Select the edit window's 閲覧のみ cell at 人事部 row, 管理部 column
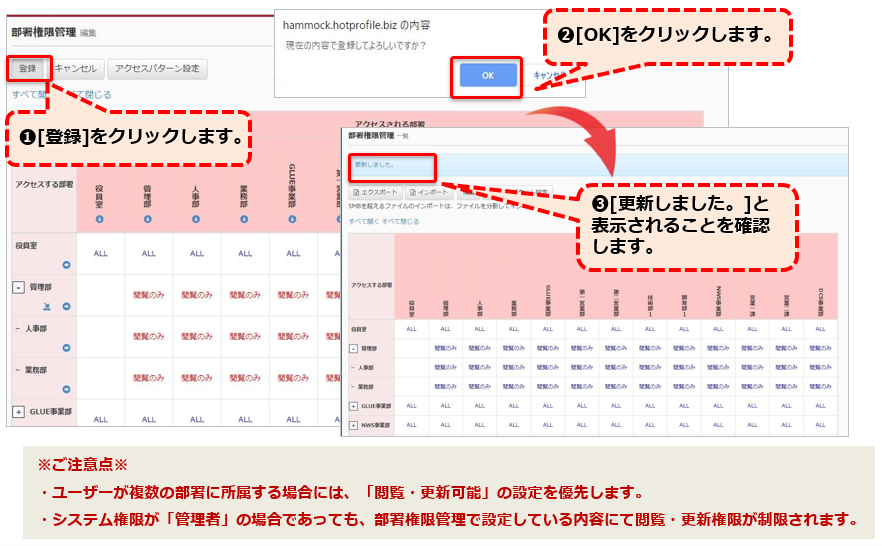Screen dimensions: 882x546 (x=148, y=337)
